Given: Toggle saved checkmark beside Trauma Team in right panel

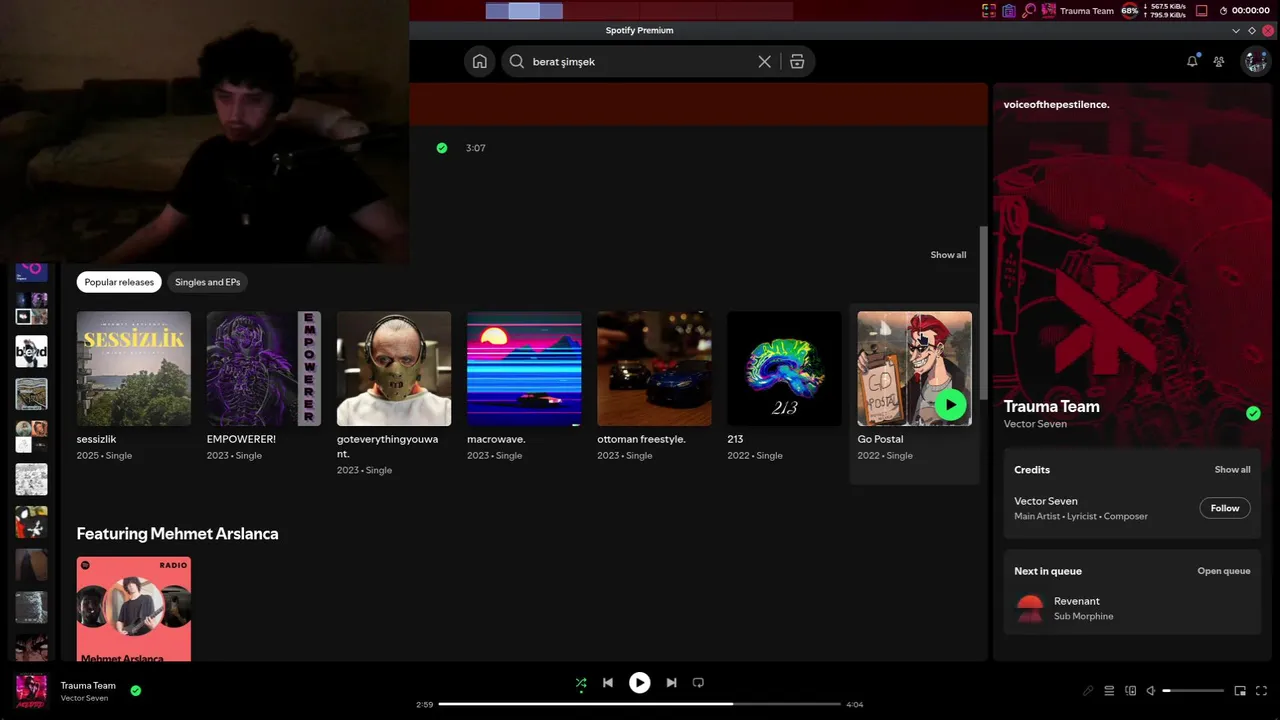Looking at the screenshot, I should 1253,414.
